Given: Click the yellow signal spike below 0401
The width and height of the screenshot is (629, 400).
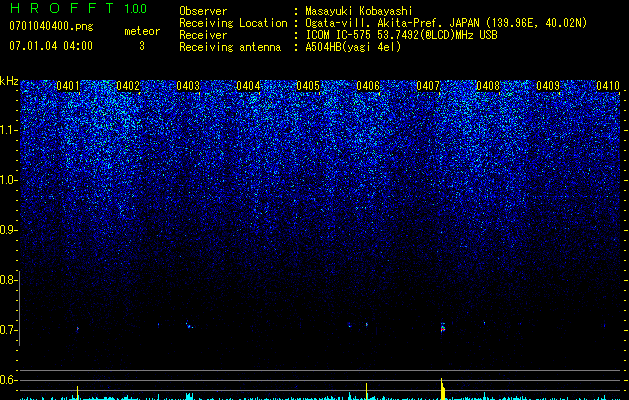Looking at the screenshot, I should pyautogui.click(x=77, y=393).
